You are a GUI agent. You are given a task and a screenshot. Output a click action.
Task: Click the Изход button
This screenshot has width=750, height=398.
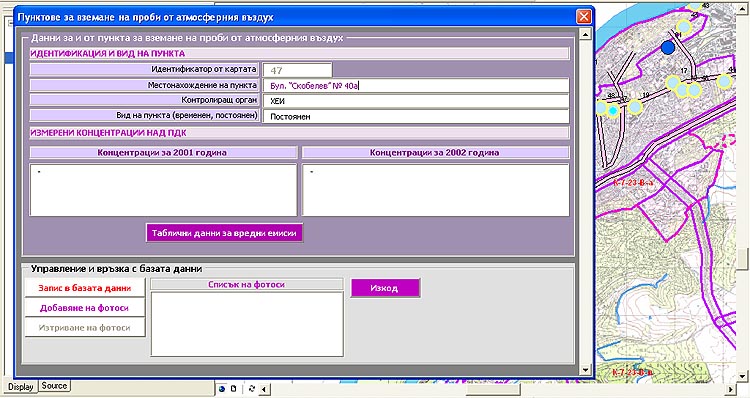pos(385,288)
